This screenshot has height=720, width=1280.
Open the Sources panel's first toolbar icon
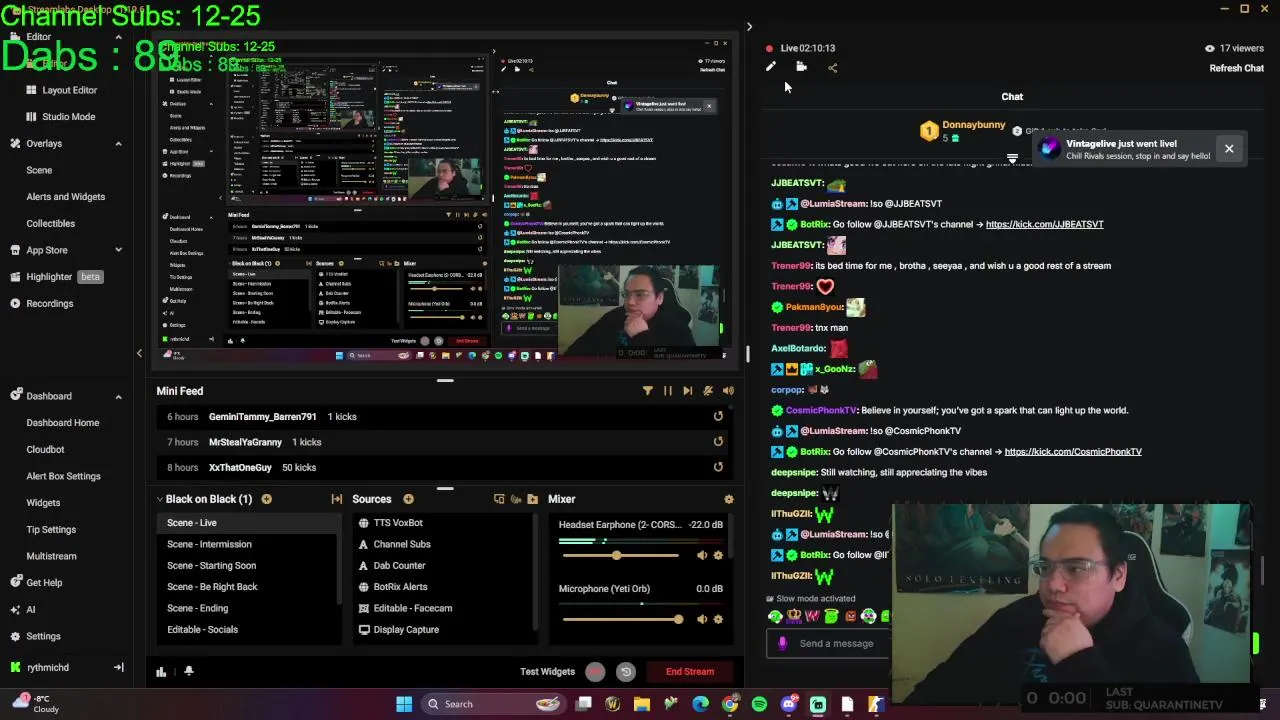[x=499, y=499]
